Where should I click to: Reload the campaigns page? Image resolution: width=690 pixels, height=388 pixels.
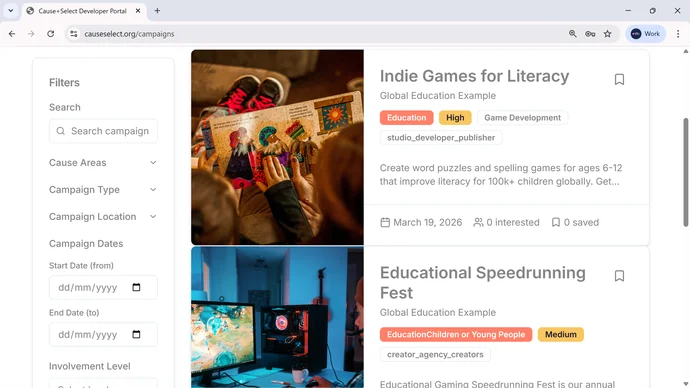[x=51, y=34]
